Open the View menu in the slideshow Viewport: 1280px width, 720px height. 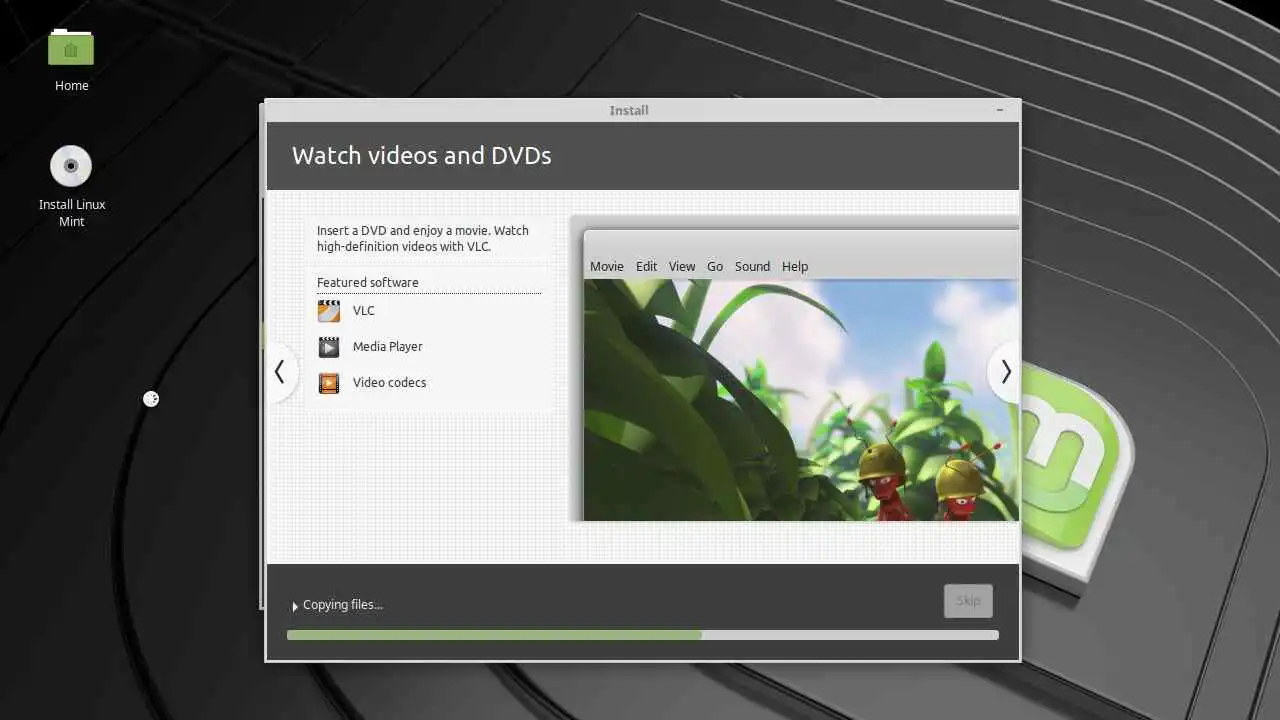tap(682, 266)
